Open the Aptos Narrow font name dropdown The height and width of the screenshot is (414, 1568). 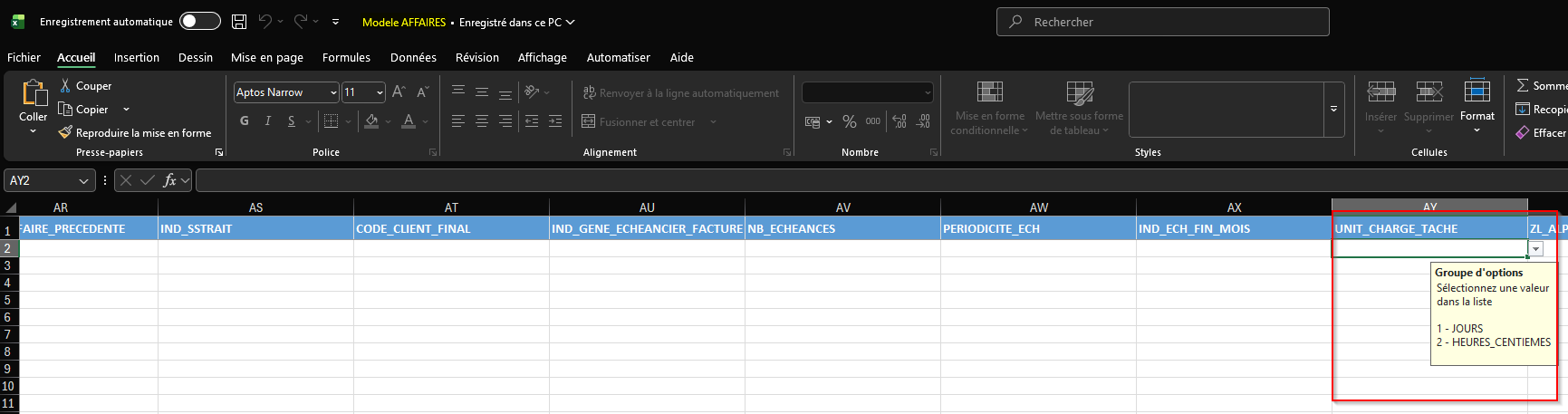tap(333, 92)
